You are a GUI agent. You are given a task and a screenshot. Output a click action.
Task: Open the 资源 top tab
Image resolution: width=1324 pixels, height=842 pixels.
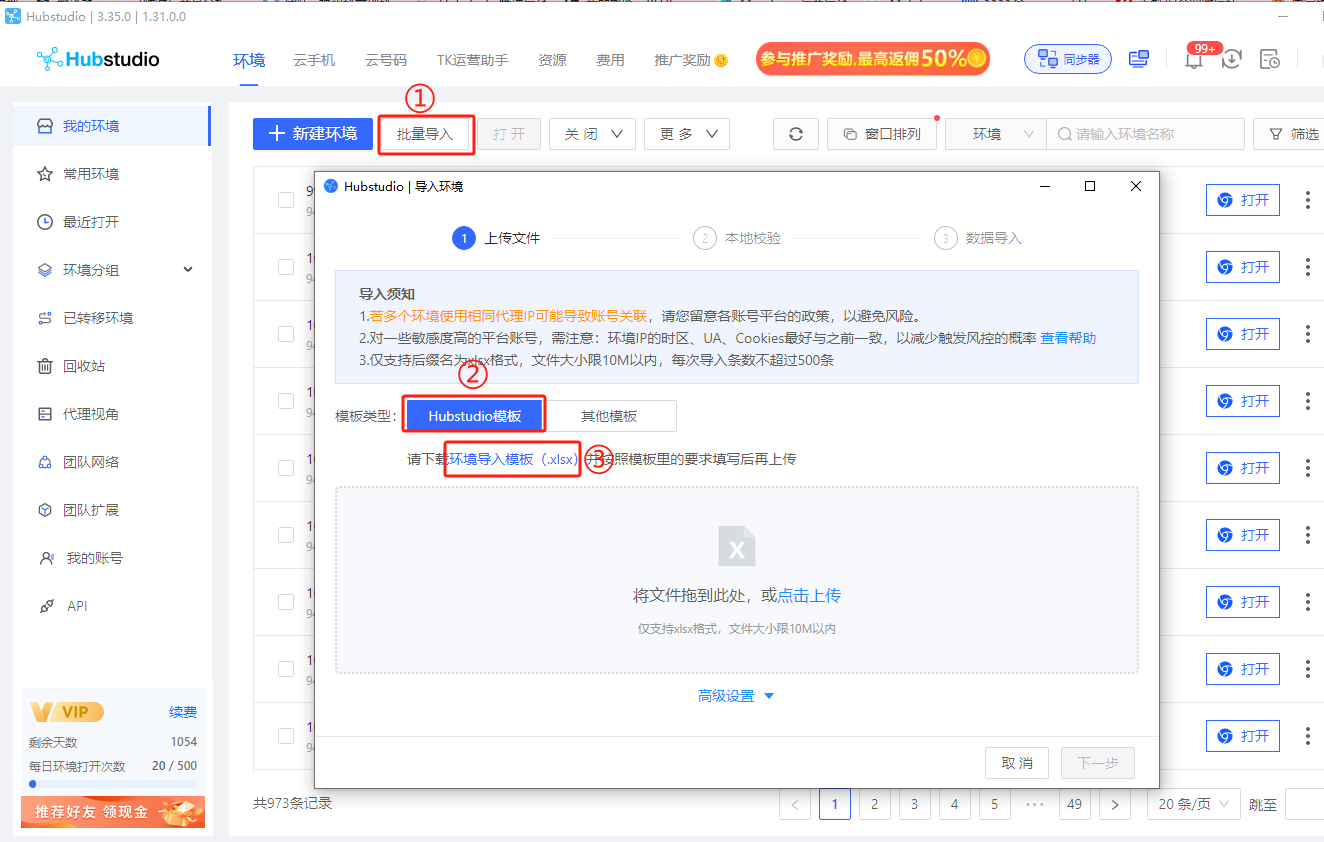pos(552,60)
